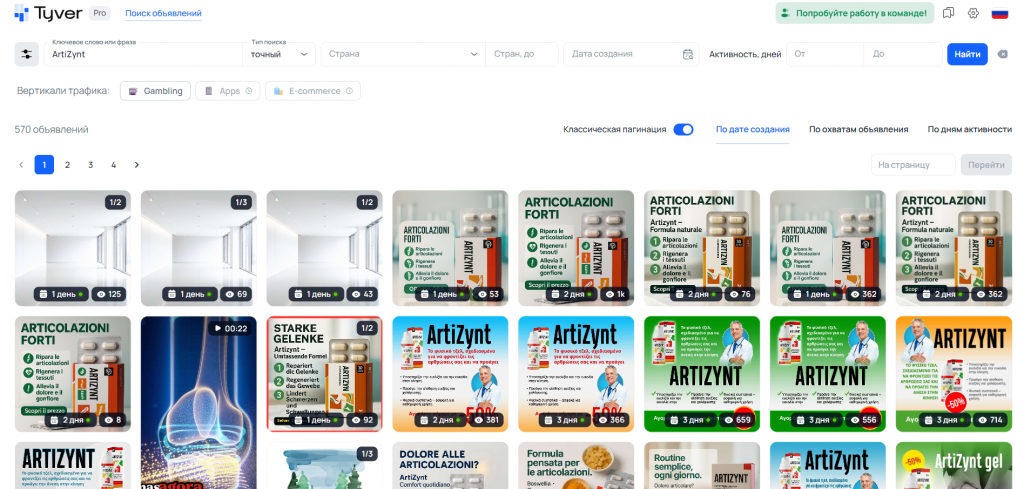Image resolution: width=1024 pixels, height=489 pixels.
Task: Open the knee joint video ad thumbnail
Action: [199, 403]
